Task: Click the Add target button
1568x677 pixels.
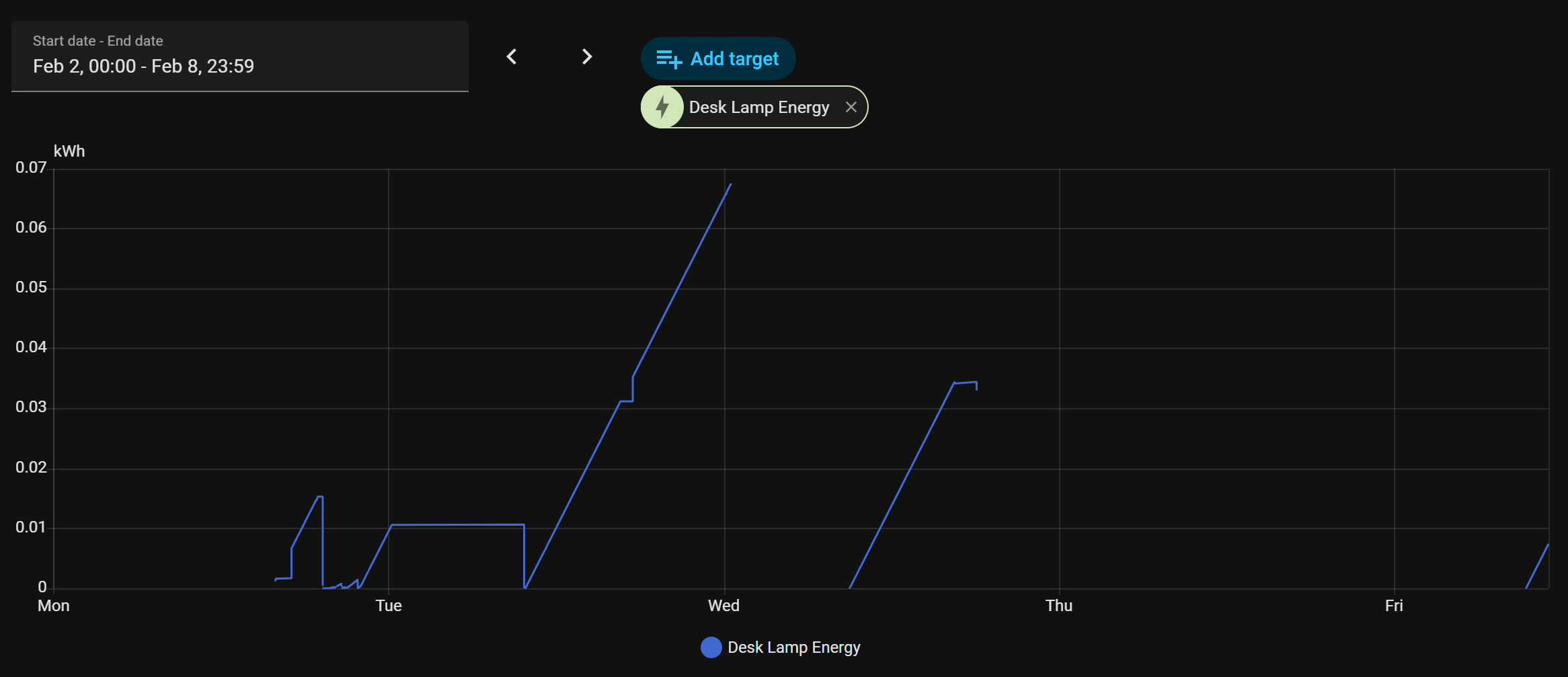Action: pos(718,59)
